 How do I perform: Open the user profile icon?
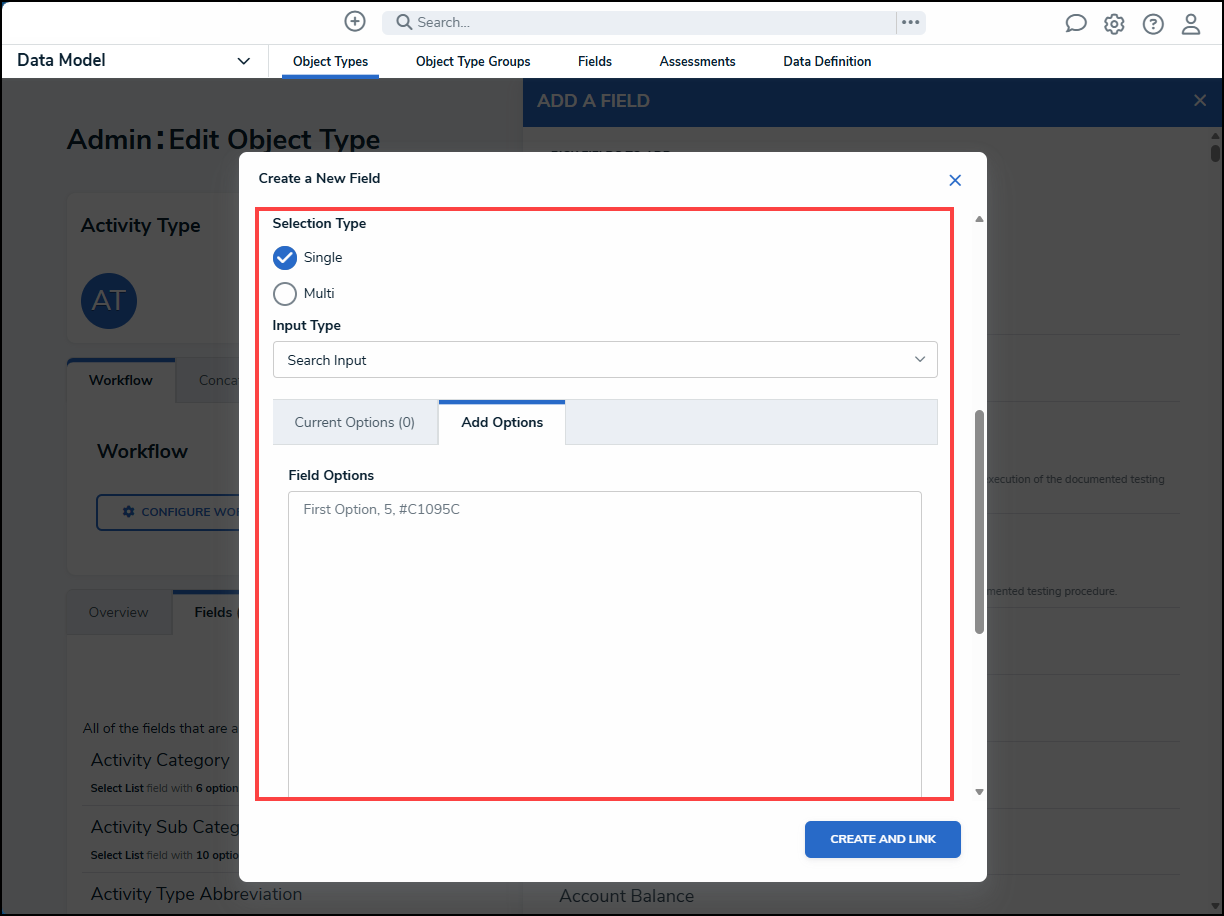(1191, 24)
